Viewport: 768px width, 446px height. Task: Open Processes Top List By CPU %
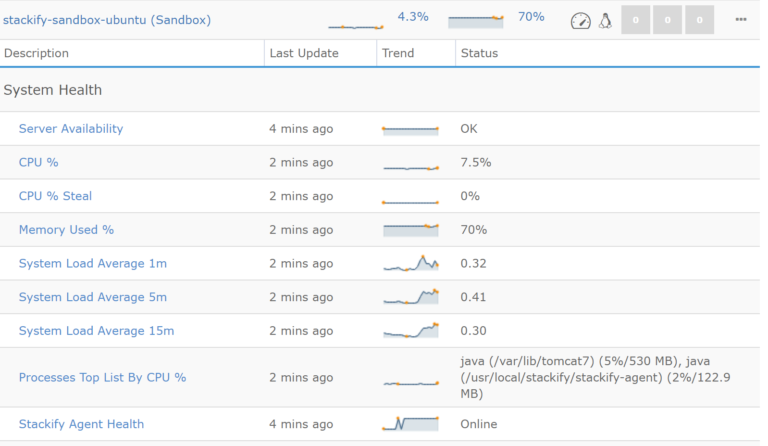pyautogui.click(x=102, y=377)
